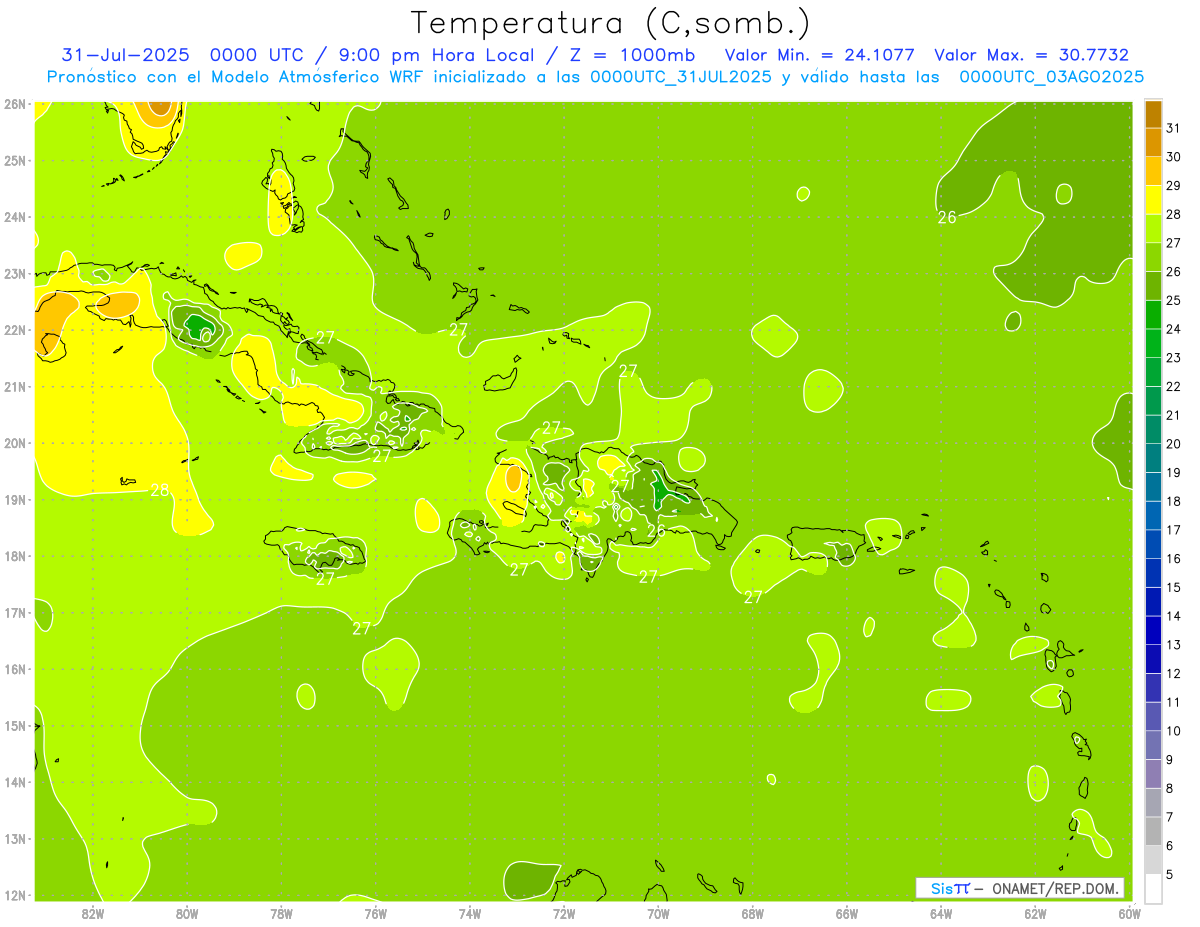The width and height of the screenshot is (1200, 927).
Task: Click the 20N latitude axis label
Action: (x=16, y=443)
